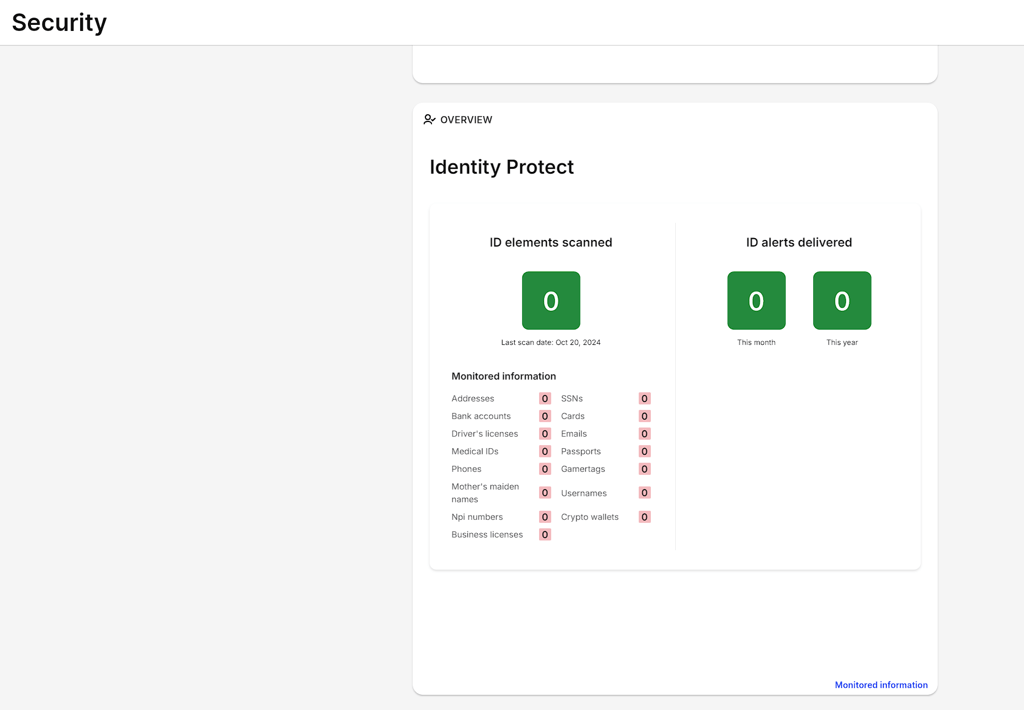Click the SSNs label
1024x710 pixels.
[x=572, y=398]
